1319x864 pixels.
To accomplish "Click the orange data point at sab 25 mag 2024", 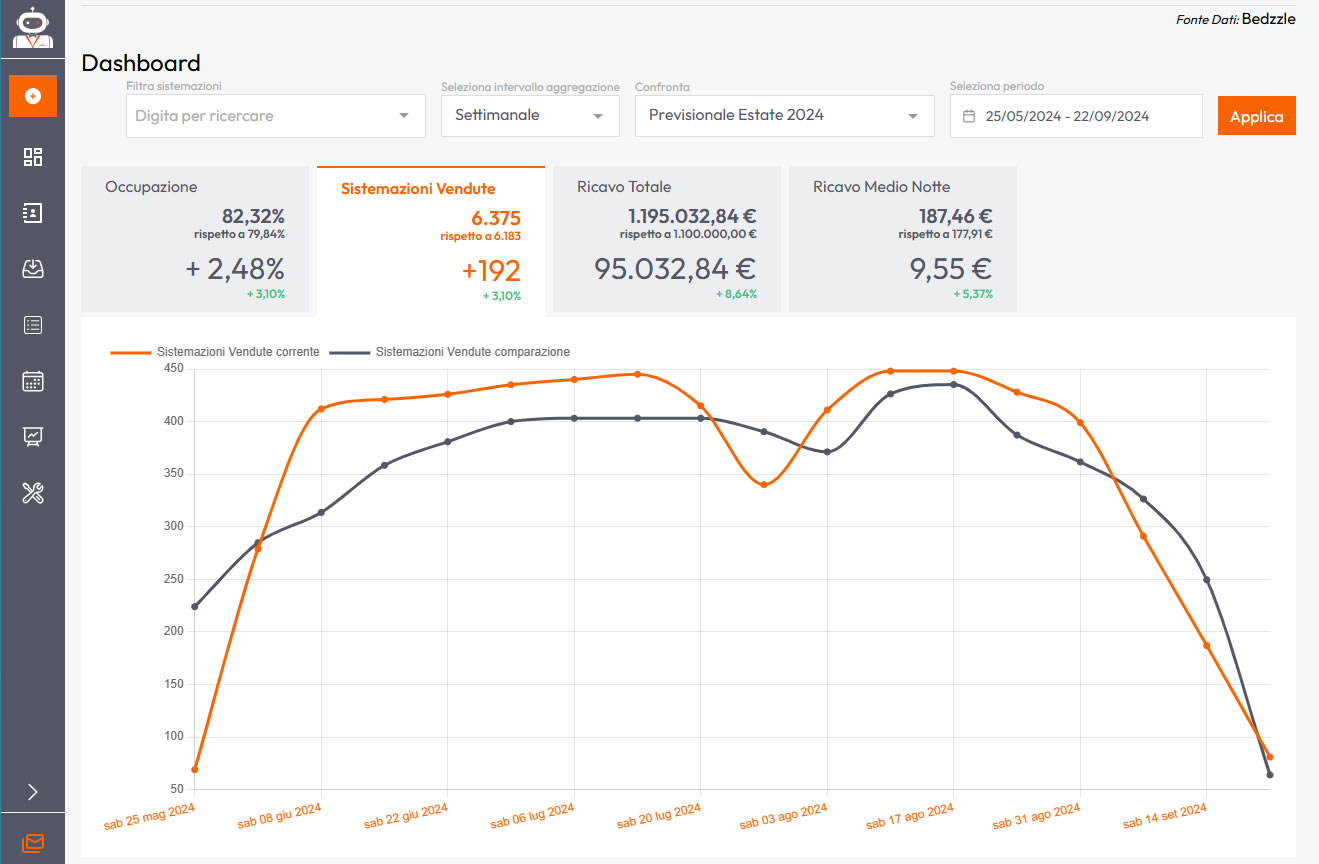I will 195,769.
